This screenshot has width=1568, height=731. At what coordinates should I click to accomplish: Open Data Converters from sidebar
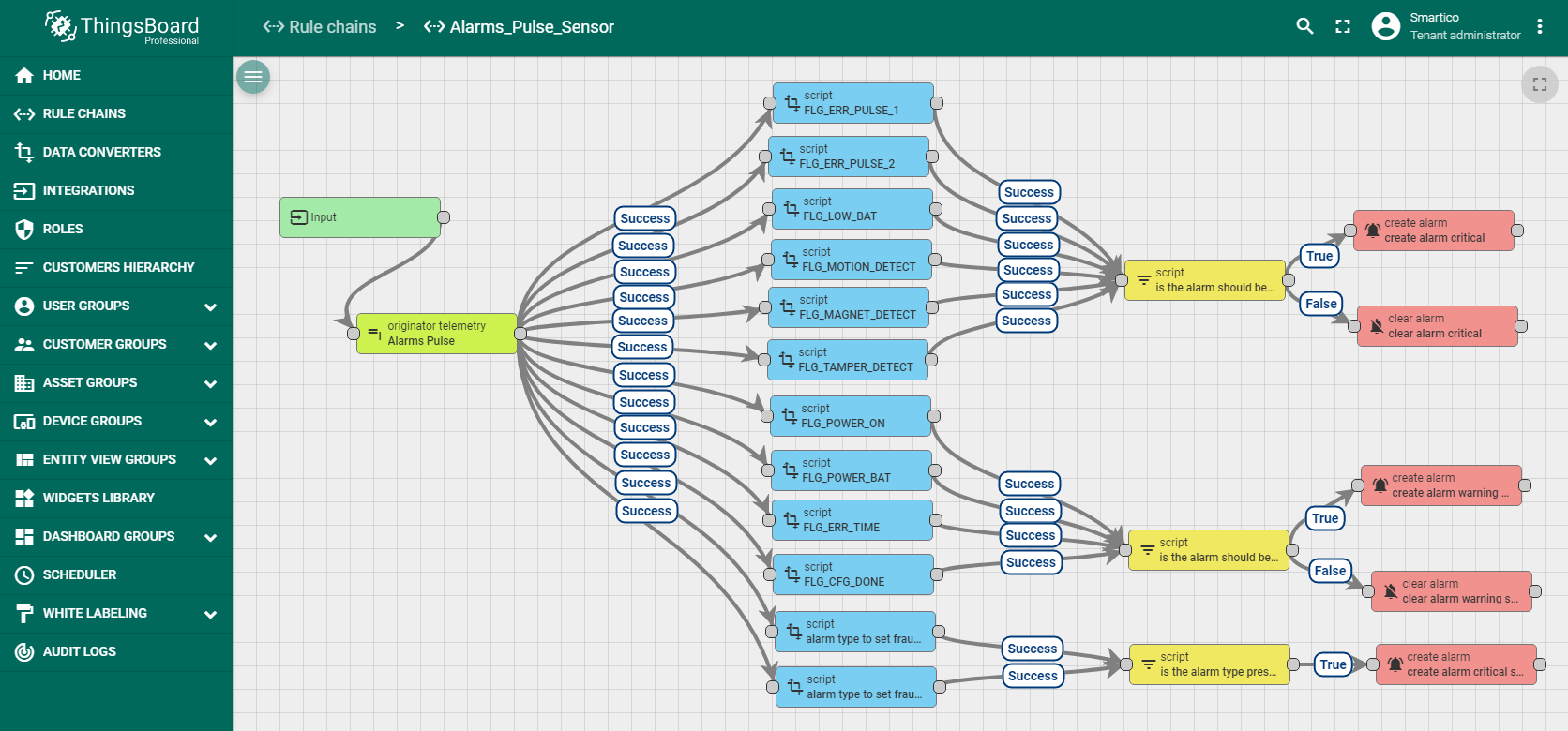click(101, 152)
